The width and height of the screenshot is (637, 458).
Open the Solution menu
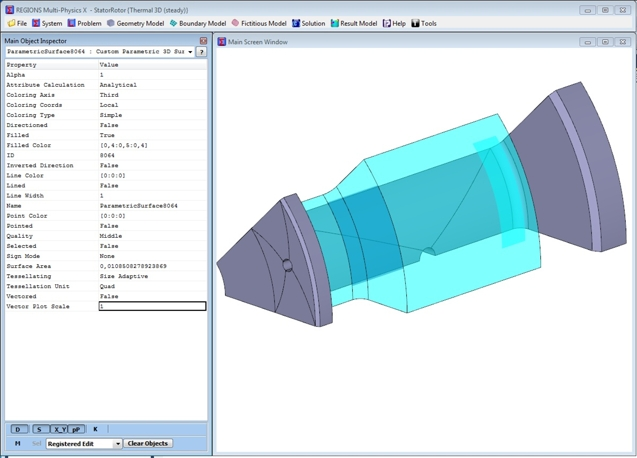(x=308, y=23)
